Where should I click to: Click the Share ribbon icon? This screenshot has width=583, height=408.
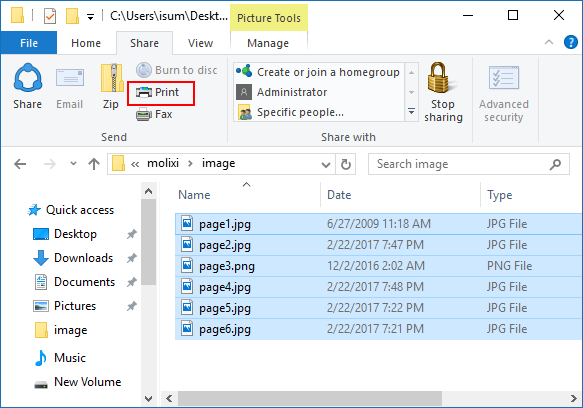click(28, 78)
